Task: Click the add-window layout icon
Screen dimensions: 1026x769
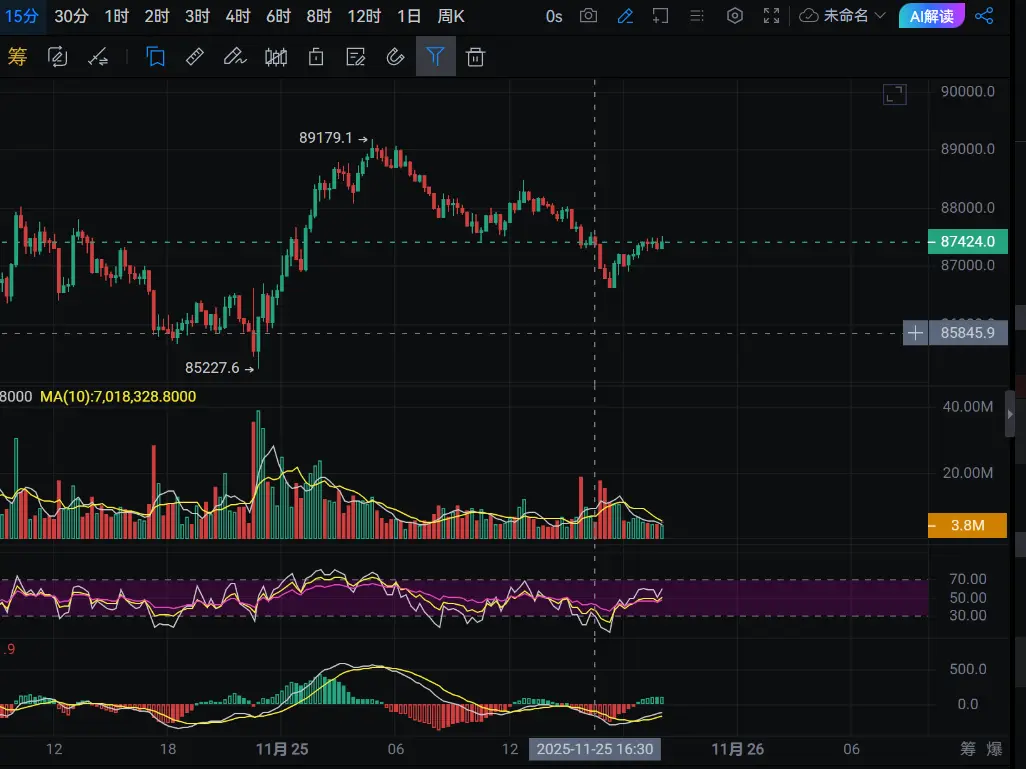Action: coord(661,16)
